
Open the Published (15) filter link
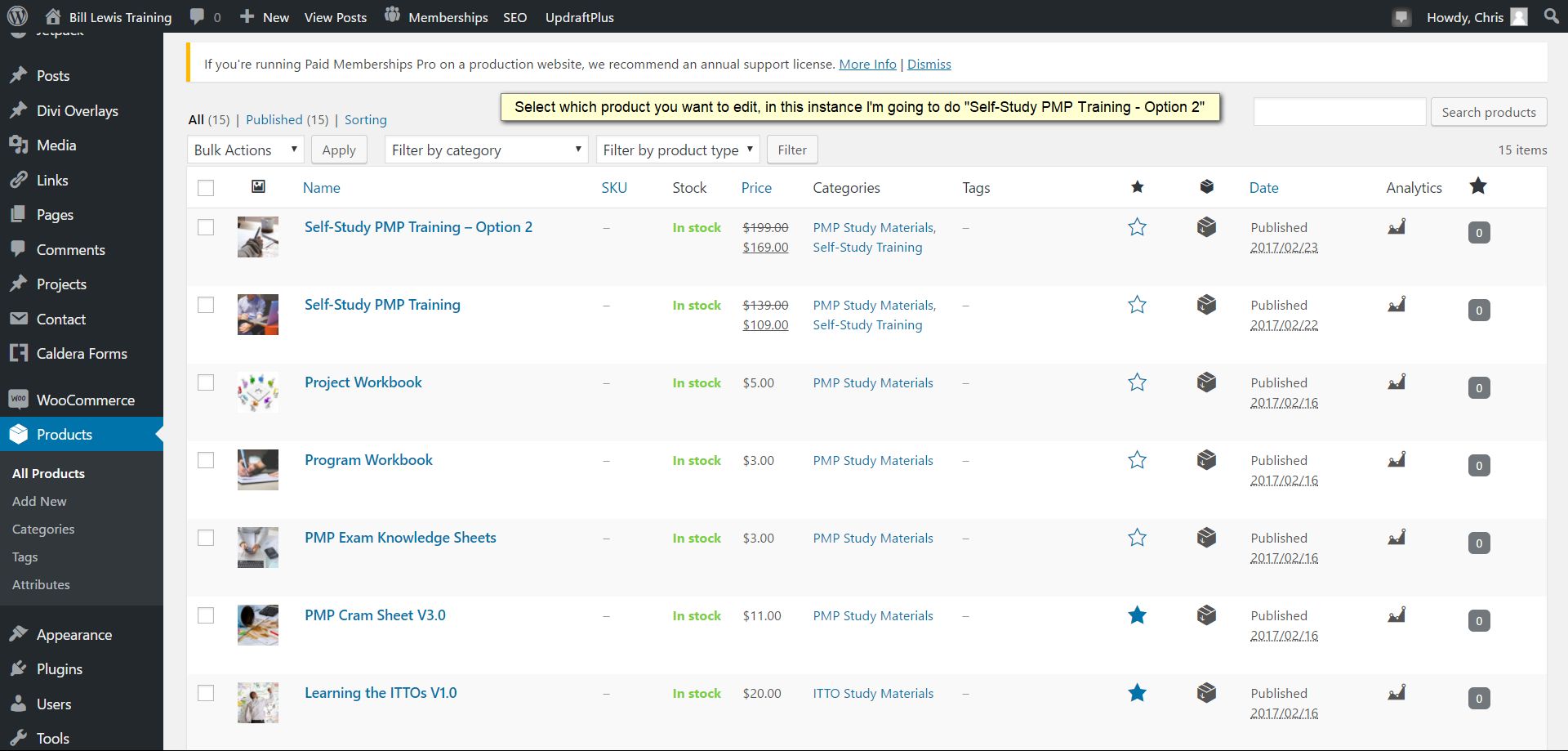pyautogui.click(x=287, y=119)
